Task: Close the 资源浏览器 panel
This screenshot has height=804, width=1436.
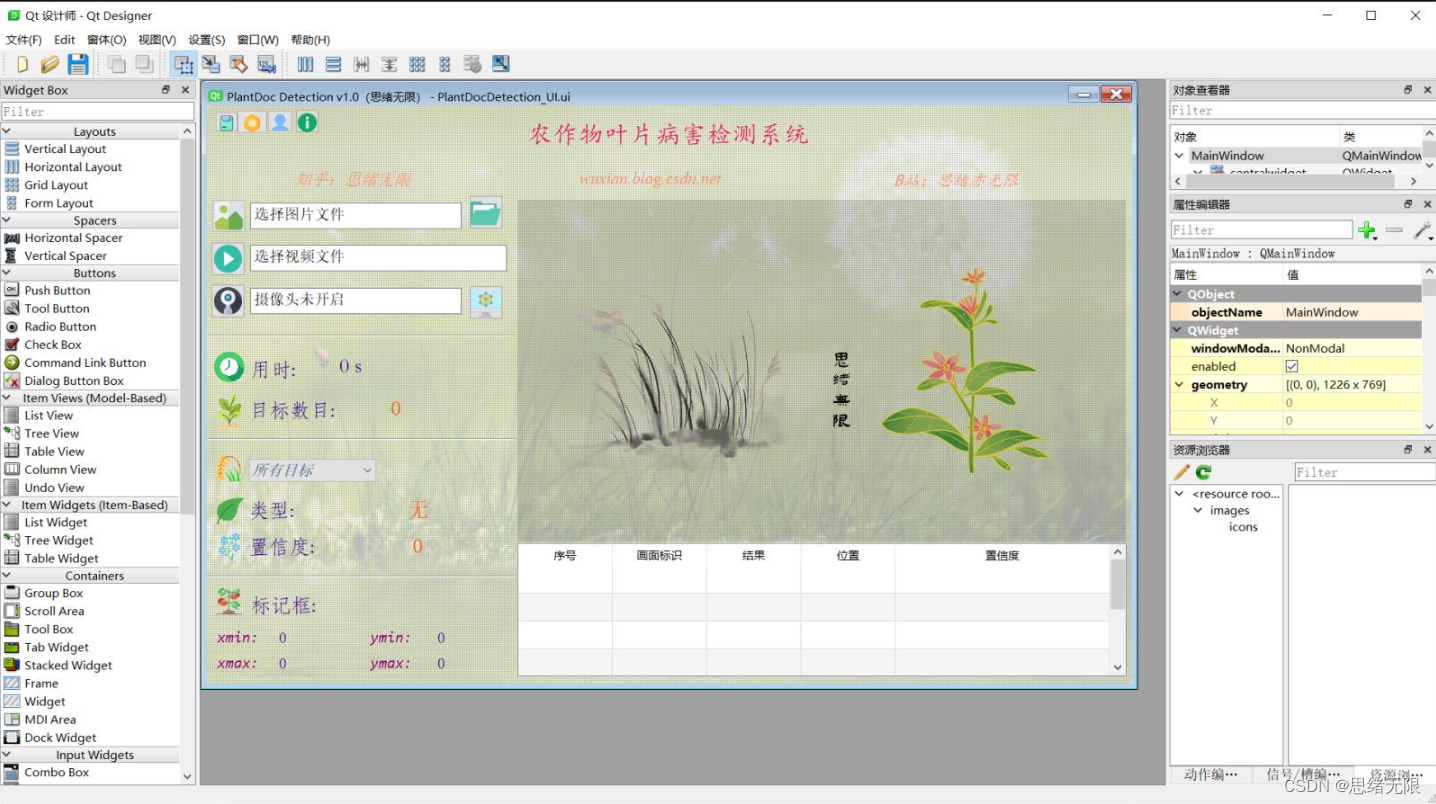Action: coord(1427,450)
